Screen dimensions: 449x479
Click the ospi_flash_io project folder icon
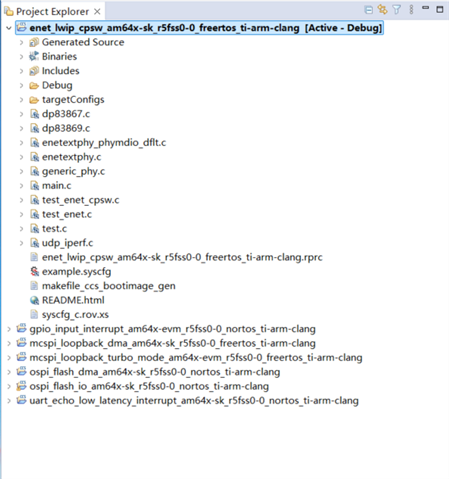pyautogui.click(x=21, y=386)
